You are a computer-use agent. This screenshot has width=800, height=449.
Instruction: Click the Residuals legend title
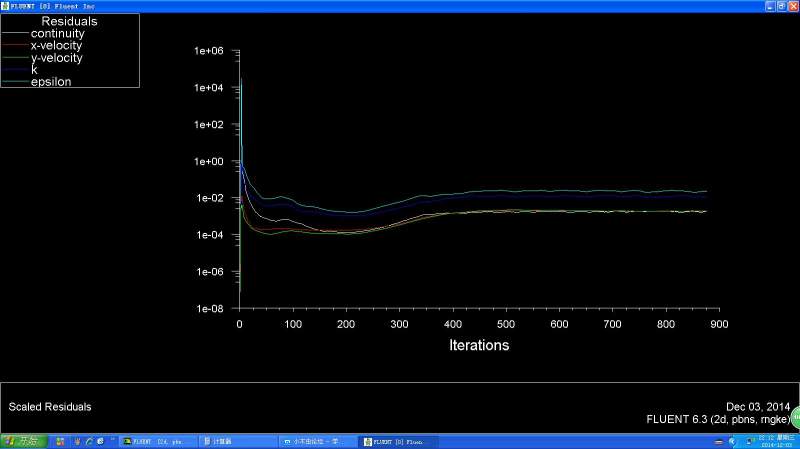click(x=69, y=21)
